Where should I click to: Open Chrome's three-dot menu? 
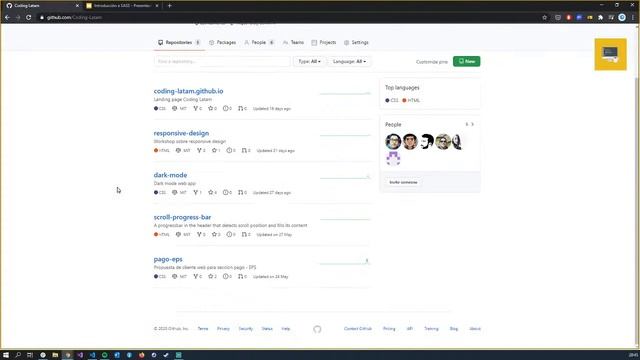[633, 18]
